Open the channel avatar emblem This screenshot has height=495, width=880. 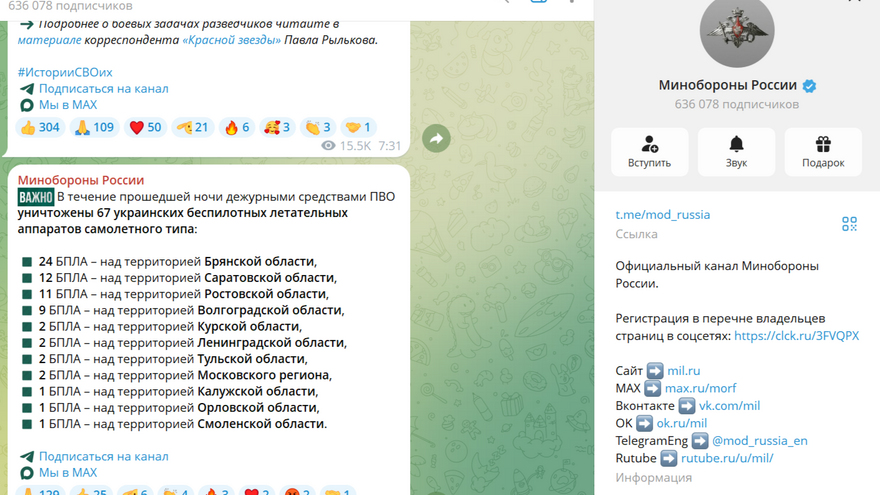click(x=737, y=31)
